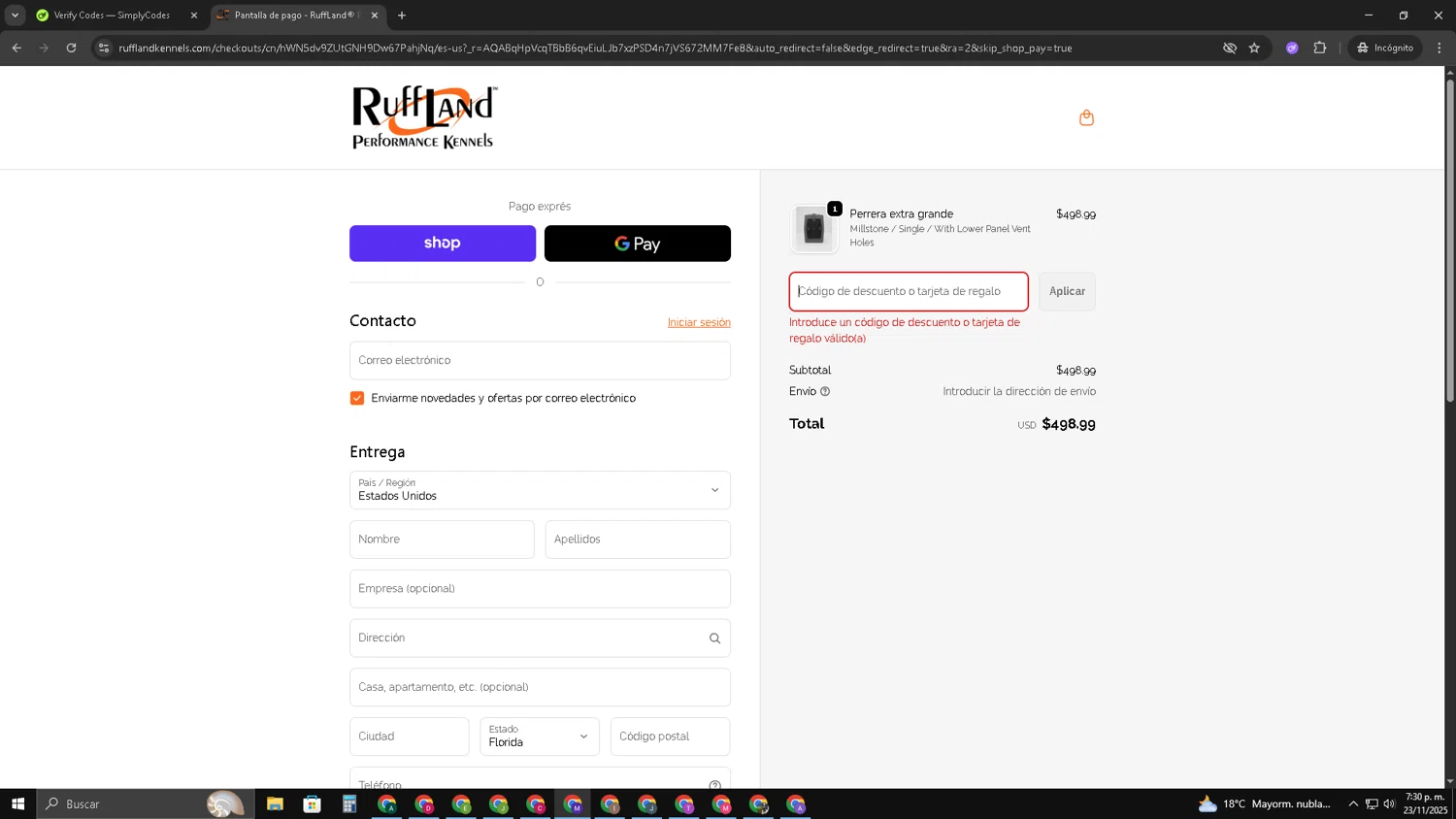Screen dimensions: 1456x819
Task: Click the weather widget in taskbar
Action: click(x=1265, y=803)
